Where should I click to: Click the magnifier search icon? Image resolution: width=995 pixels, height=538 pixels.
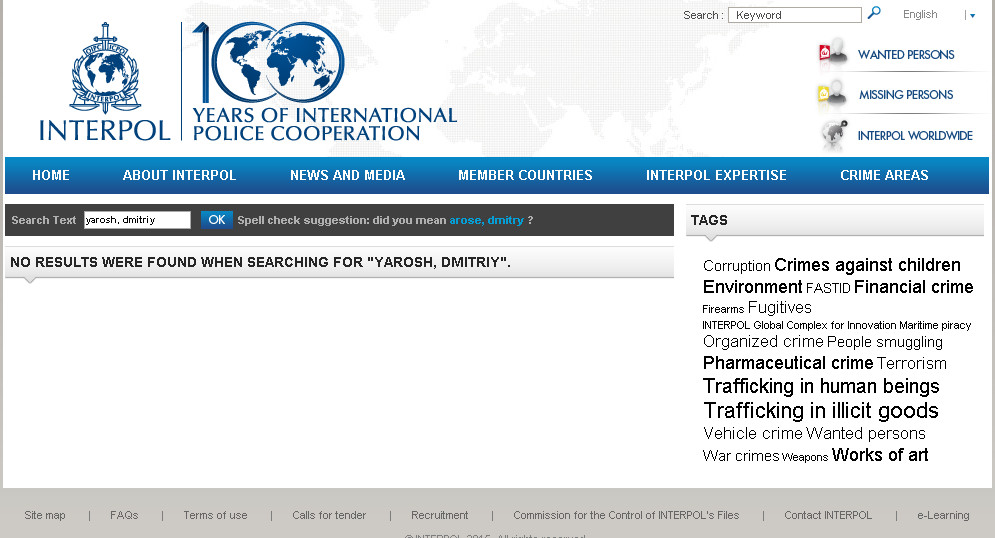(874, 13)
